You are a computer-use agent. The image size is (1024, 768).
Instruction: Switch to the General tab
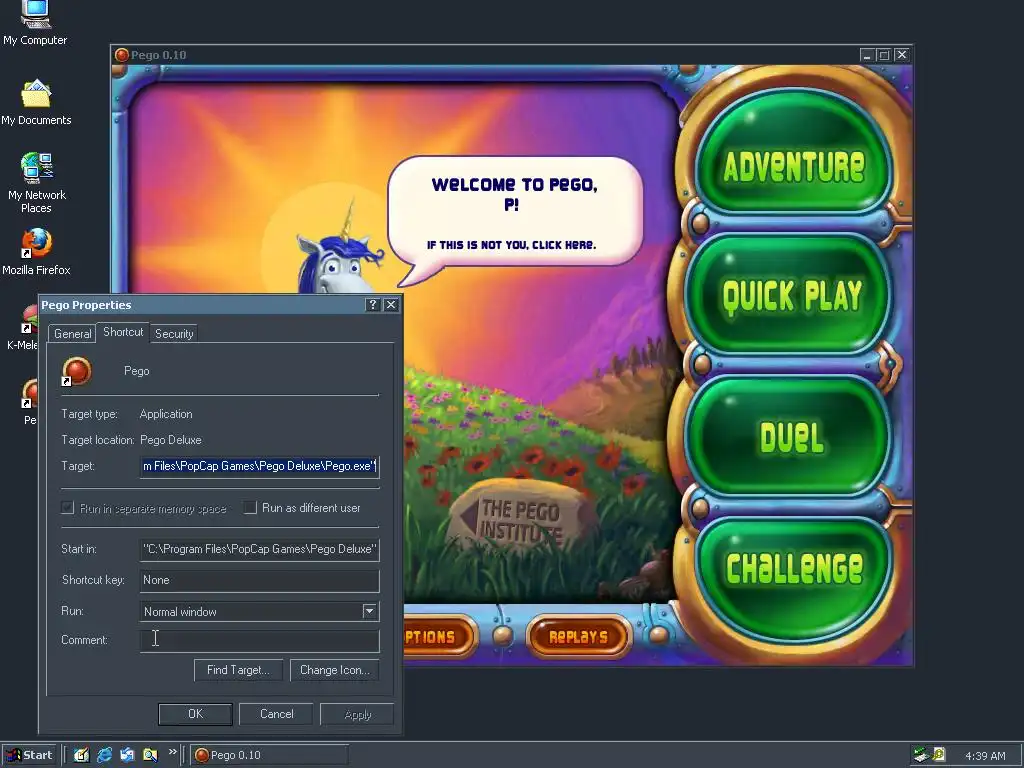[x=72, y=334]
